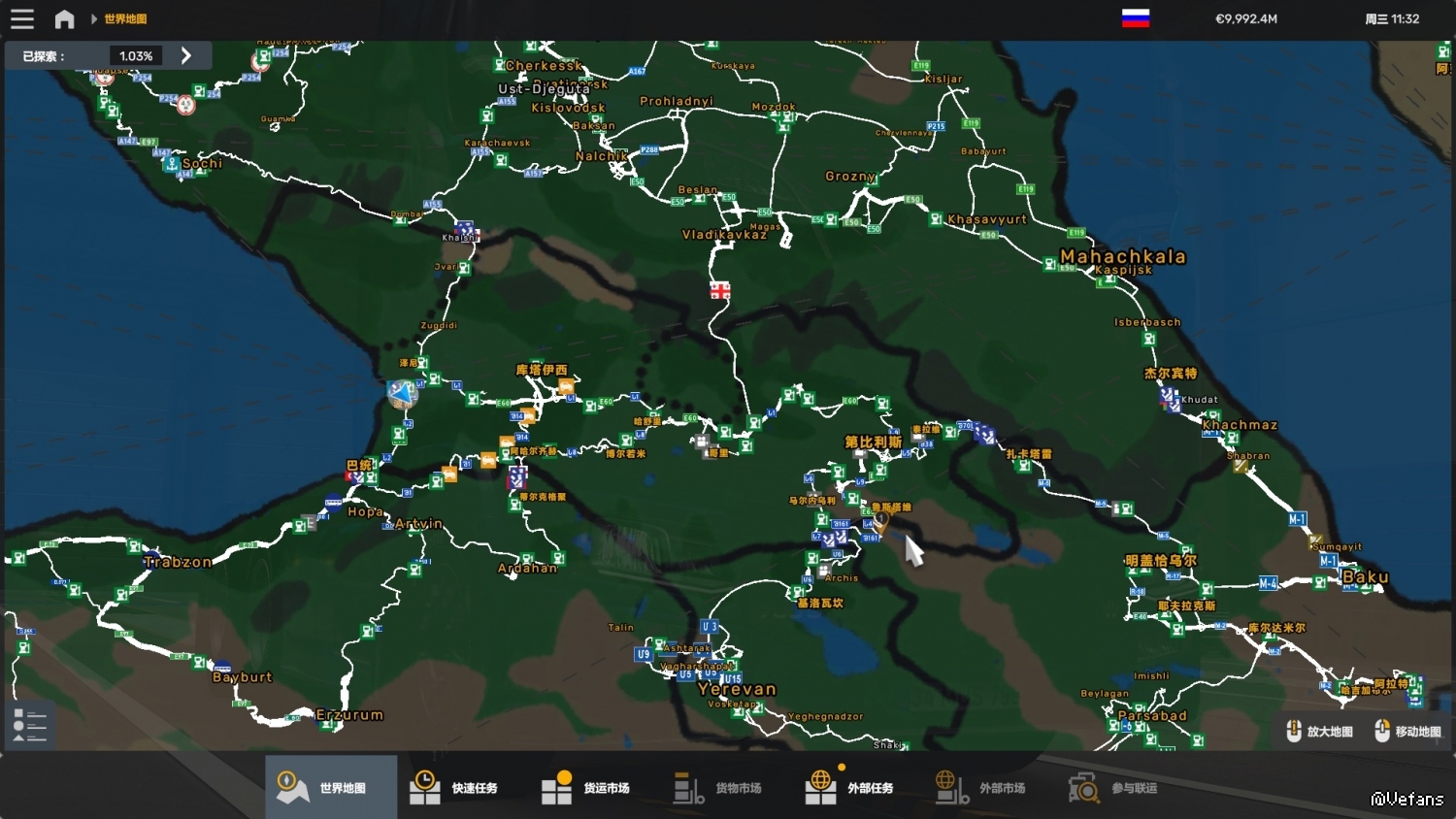Select the Yerevan city label
The height and width of the screenshot is (819, 1456).
pyautogui.click(x=737, y=689)
